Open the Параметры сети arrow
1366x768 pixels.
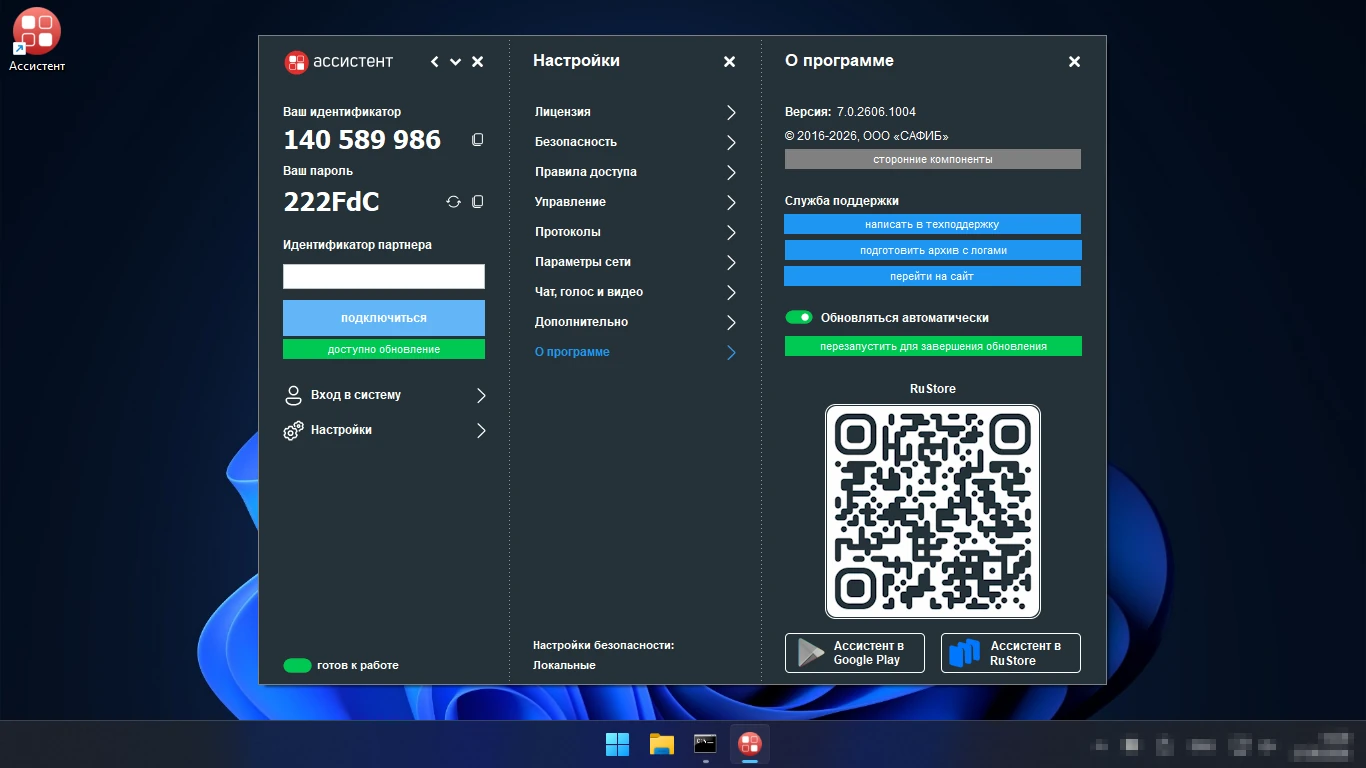(x=732, y=262)
